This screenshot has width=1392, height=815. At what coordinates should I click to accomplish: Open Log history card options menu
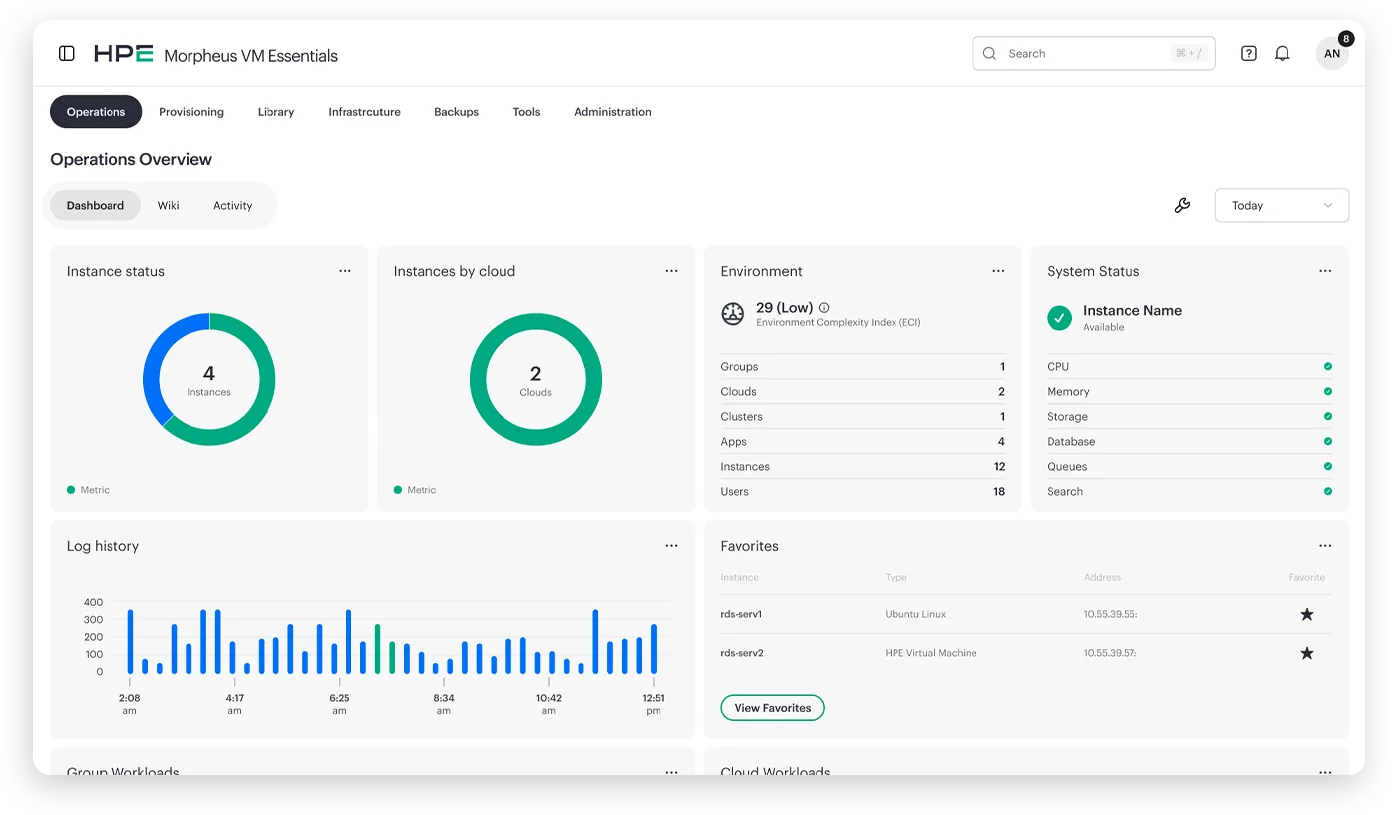coord(671,546)
